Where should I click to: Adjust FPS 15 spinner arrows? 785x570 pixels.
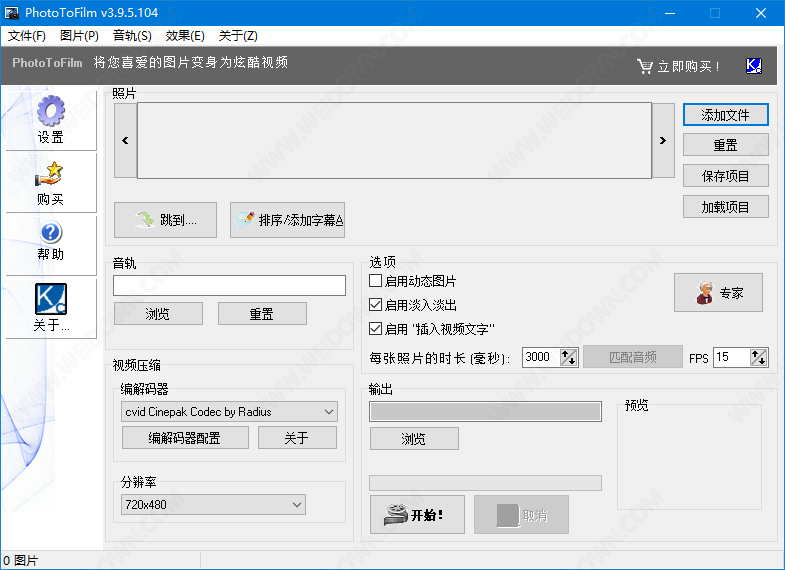click(758, 357)
